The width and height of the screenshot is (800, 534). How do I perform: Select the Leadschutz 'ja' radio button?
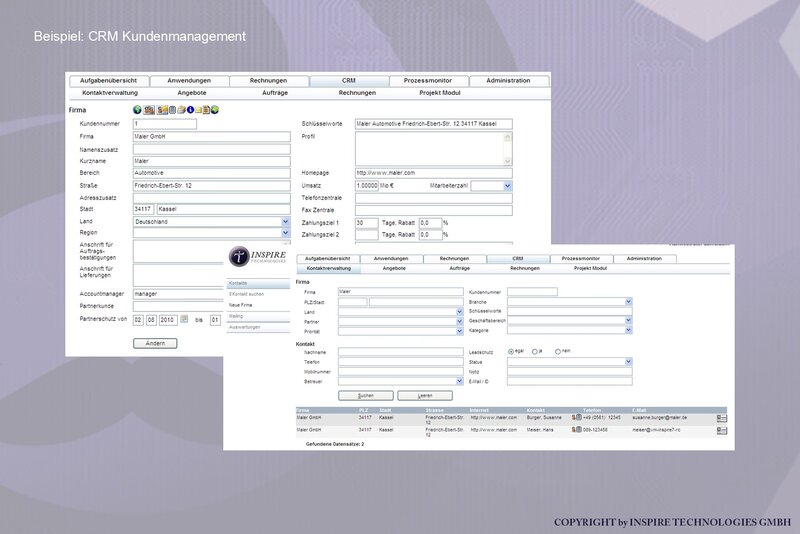point(535,352)
